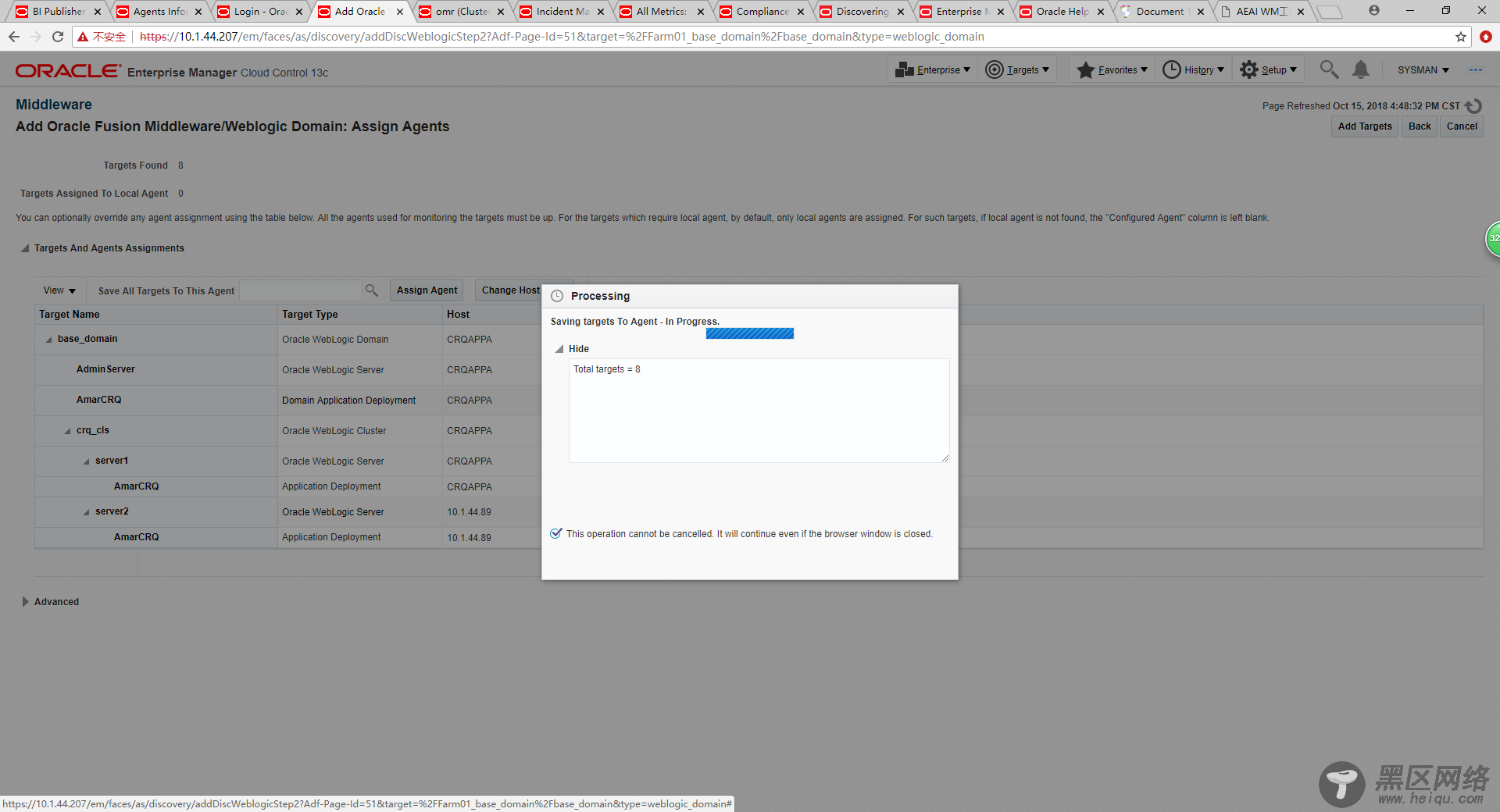Open the Setup menu

click(x=1268, y=70)
